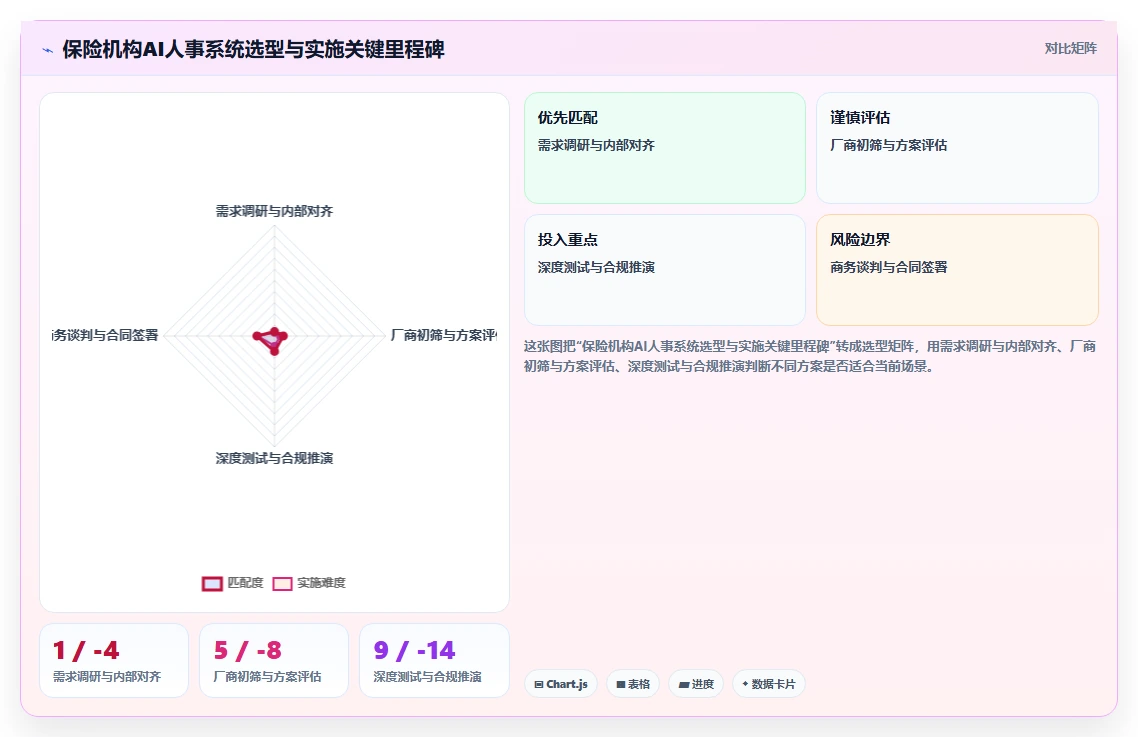Click the 实施难度 legend label

(x=322, y=583)
